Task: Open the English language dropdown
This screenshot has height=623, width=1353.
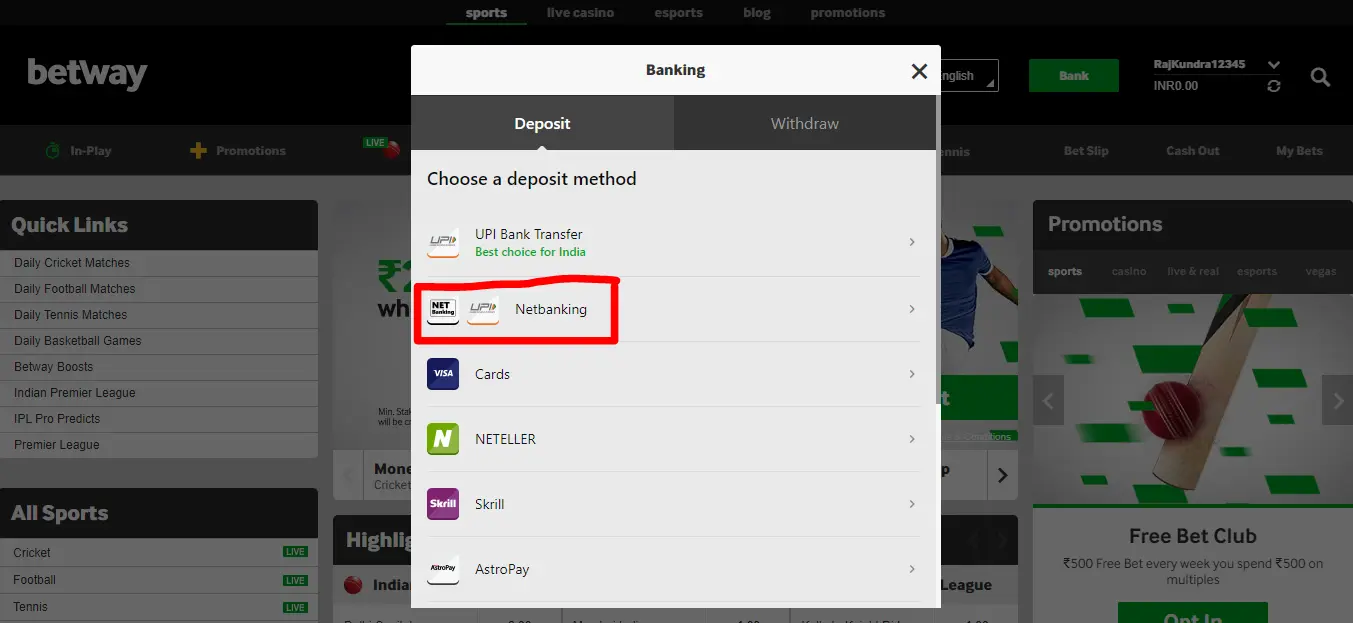Action: coord(968,76)
